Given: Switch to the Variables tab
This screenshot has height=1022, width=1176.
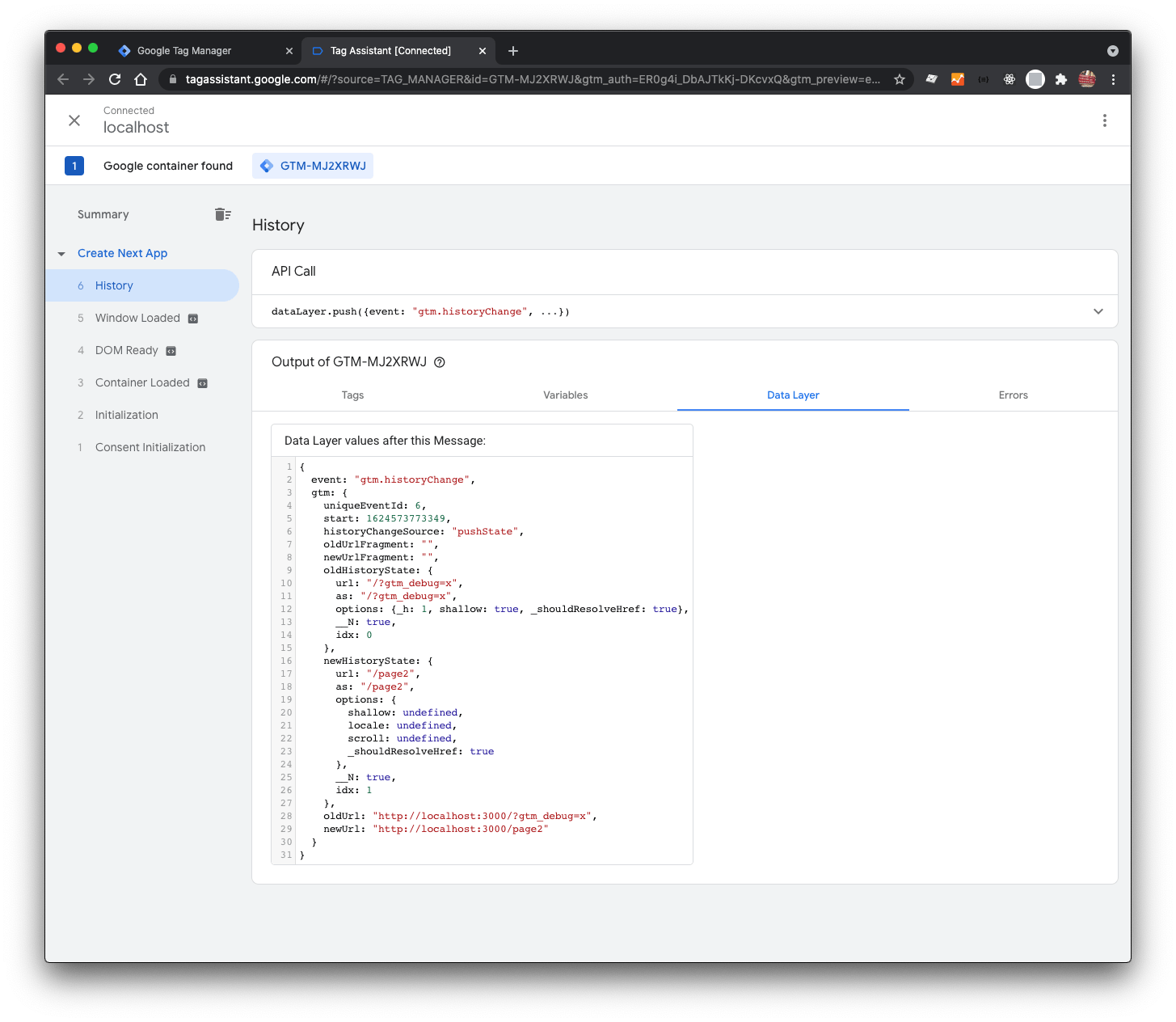Looking at the screenshot, I should 565,395.
